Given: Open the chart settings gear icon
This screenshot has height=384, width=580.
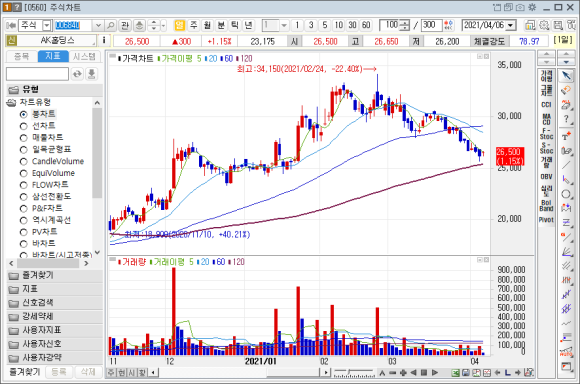Looking at the screenshot, I should pyautogui.click(x=544, y=25).
